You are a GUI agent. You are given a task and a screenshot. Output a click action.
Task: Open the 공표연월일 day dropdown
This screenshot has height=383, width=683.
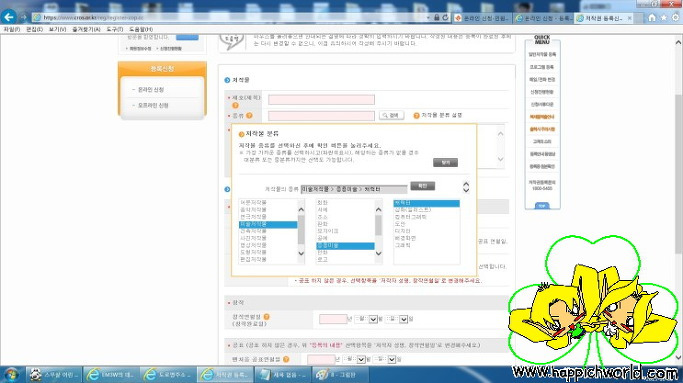[x=392, y=359]
